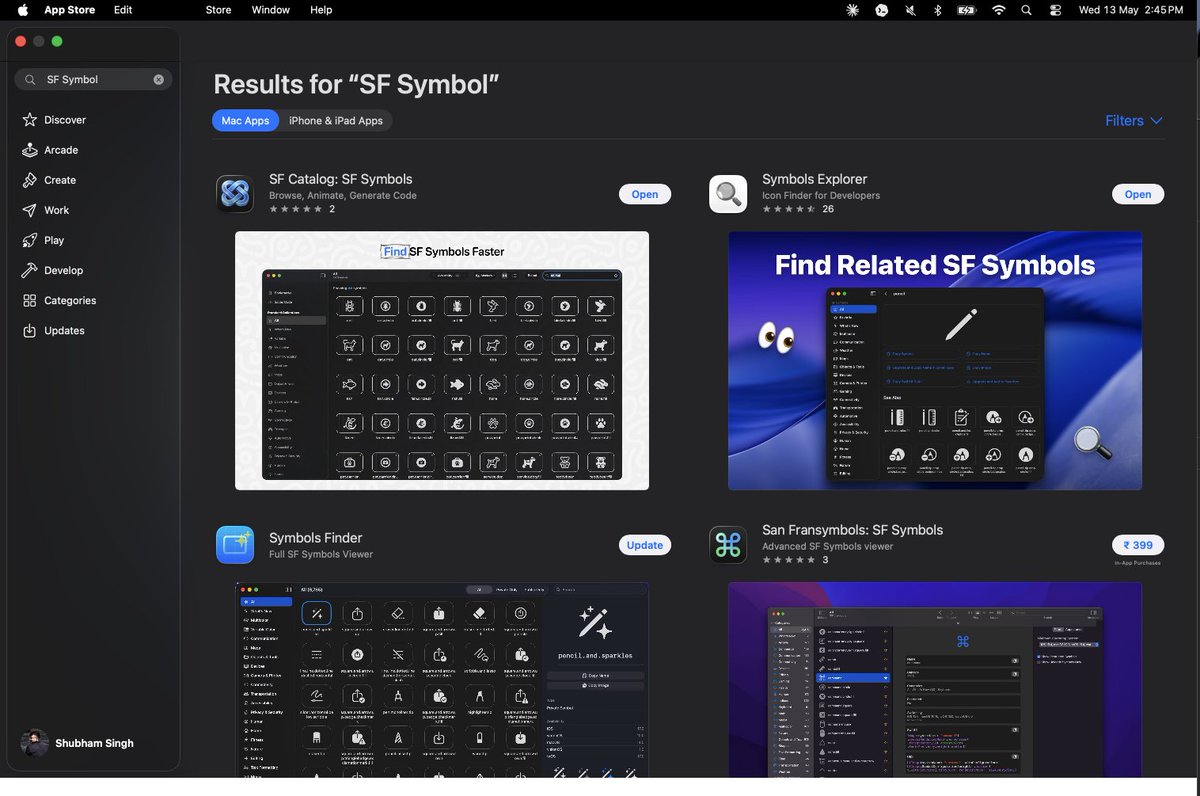Screen dimensions: 1200x796
Task: Open the Symbols Finder preview screenshot
Action: point(442,680)
